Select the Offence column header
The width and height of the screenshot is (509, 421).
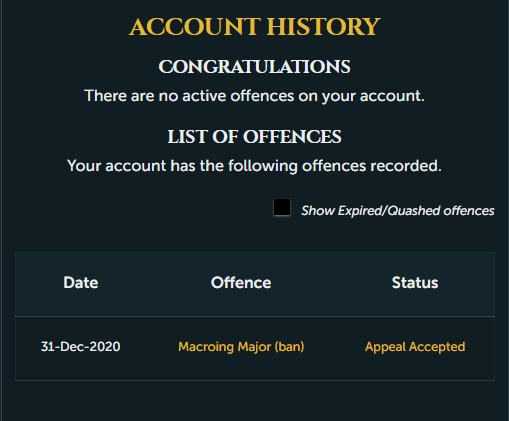coord(241,283)
